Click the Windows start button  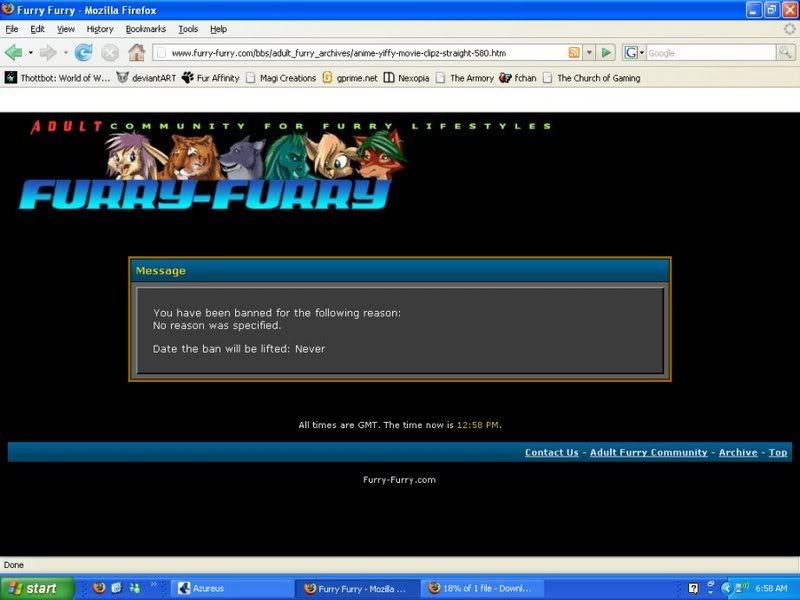pos(37,588)
